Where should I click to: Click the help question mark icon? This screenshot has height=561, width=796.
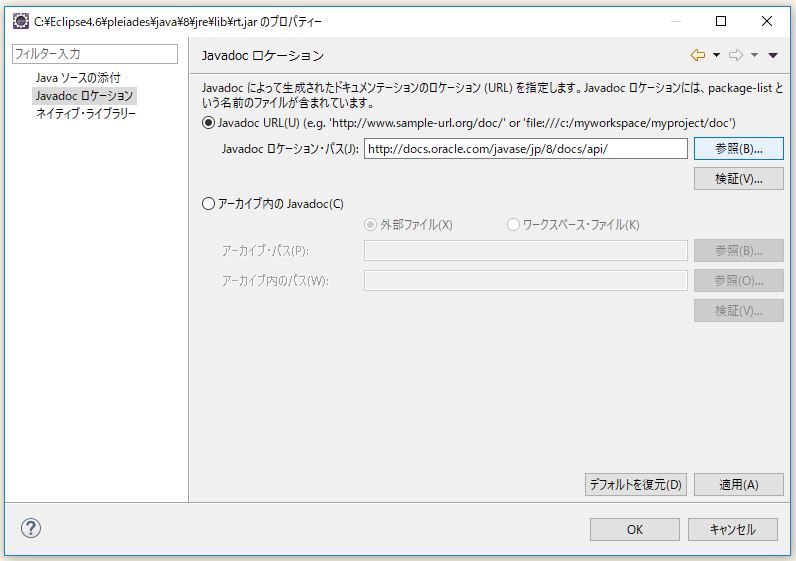tap(31, 528)
